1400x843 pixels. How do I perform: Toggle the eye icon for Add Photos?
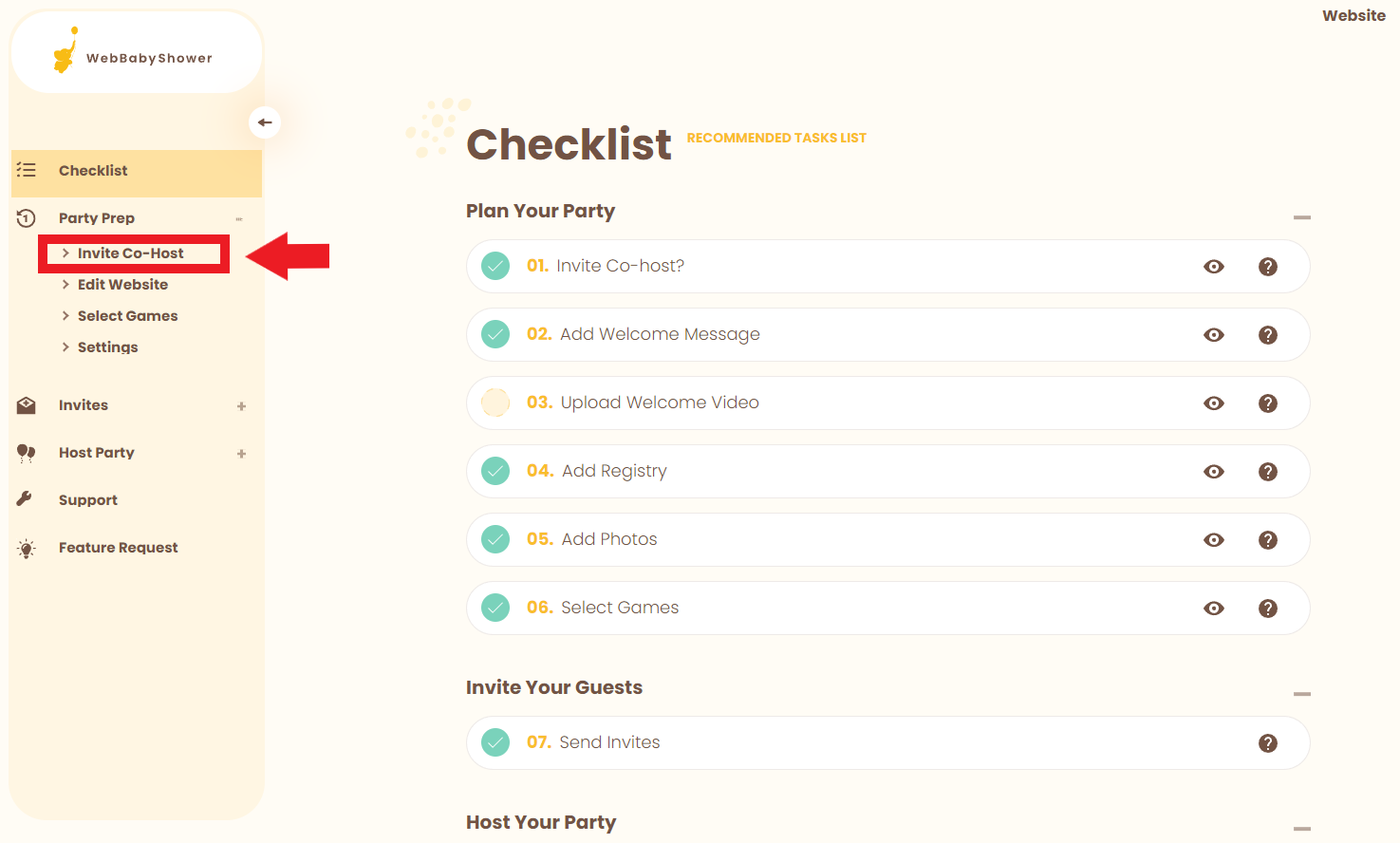(1213, 540)
